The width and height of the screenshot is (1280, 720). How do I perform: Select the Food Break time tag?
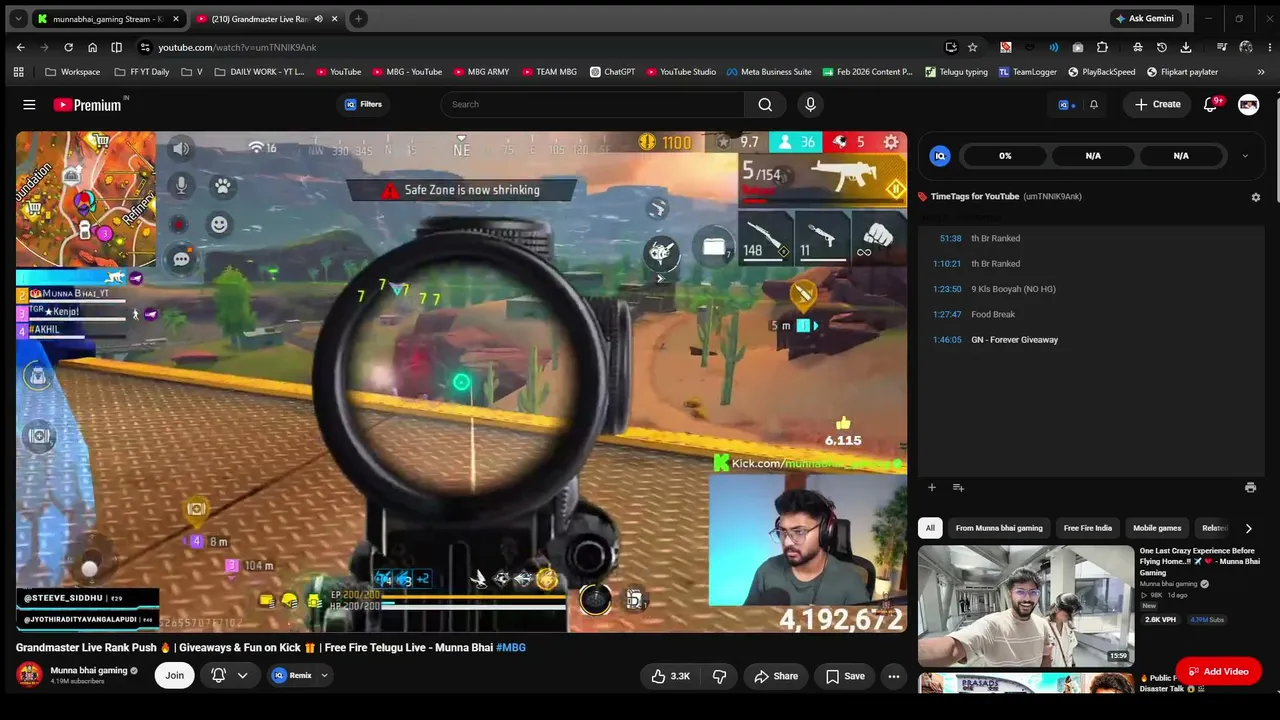coord(993,314)
